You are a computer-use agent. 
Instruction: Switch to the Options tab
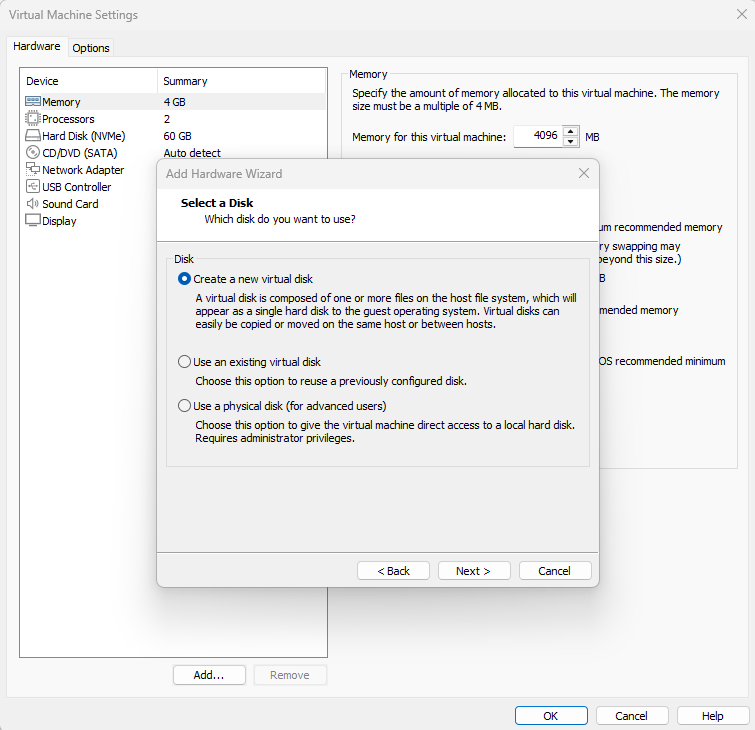[91, 48]
